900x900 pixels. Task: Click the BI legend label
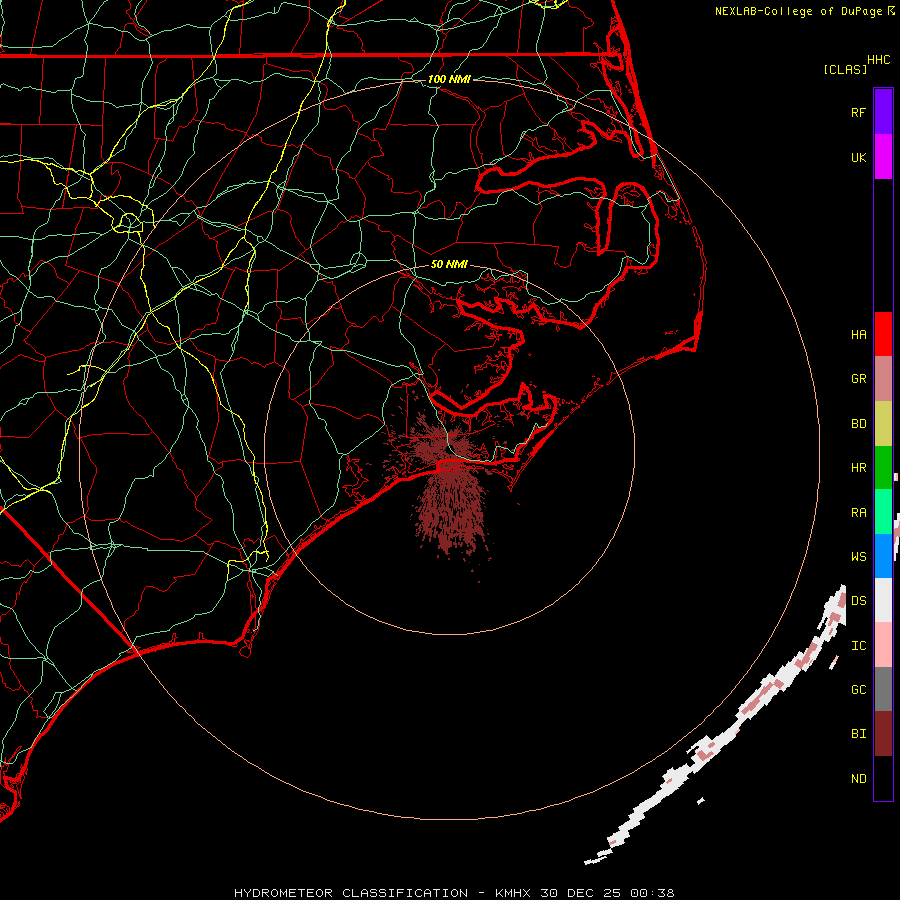[858, 734]
